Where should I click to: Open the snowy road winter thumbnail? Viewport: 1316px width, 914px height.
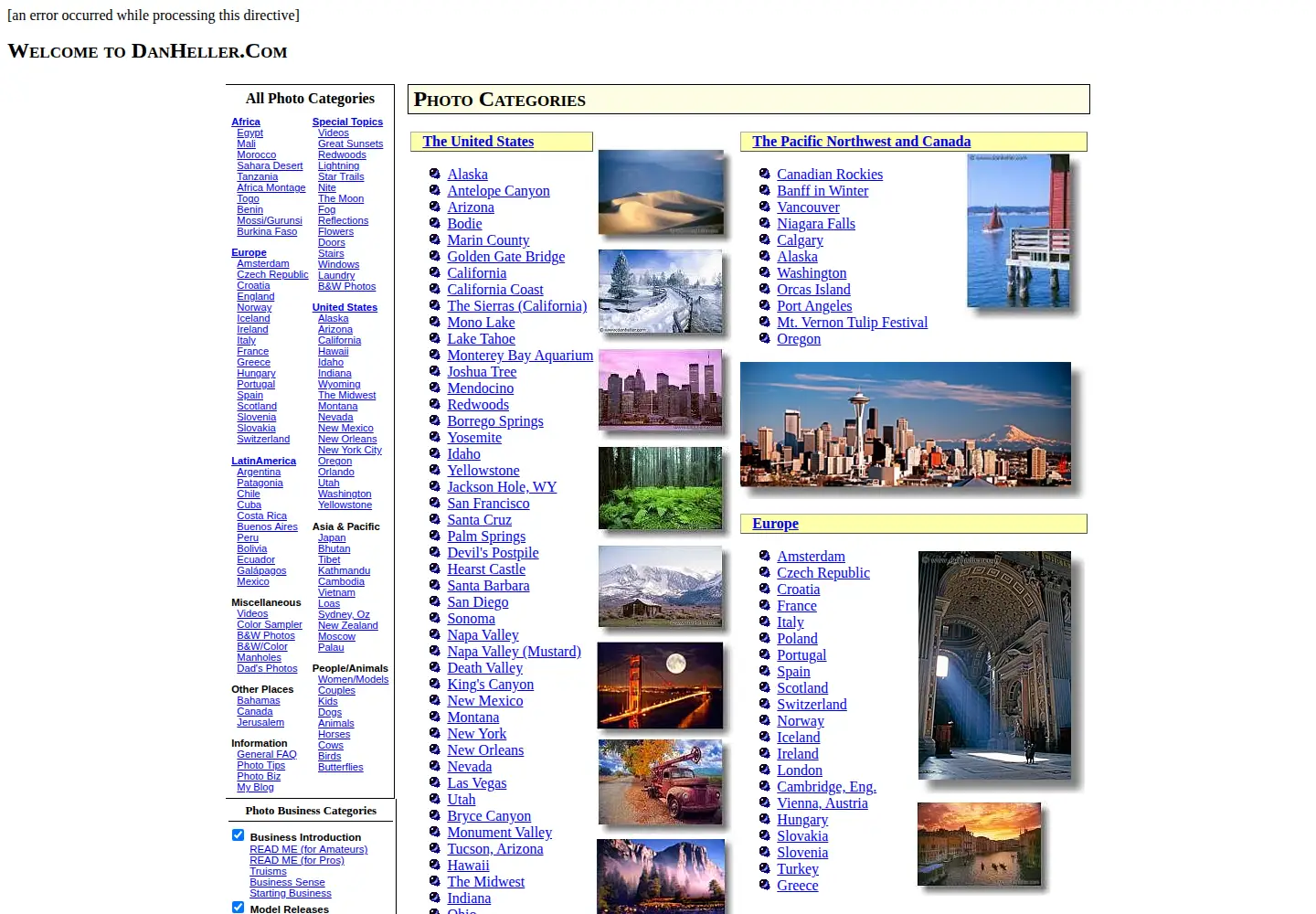coord(661,292)
